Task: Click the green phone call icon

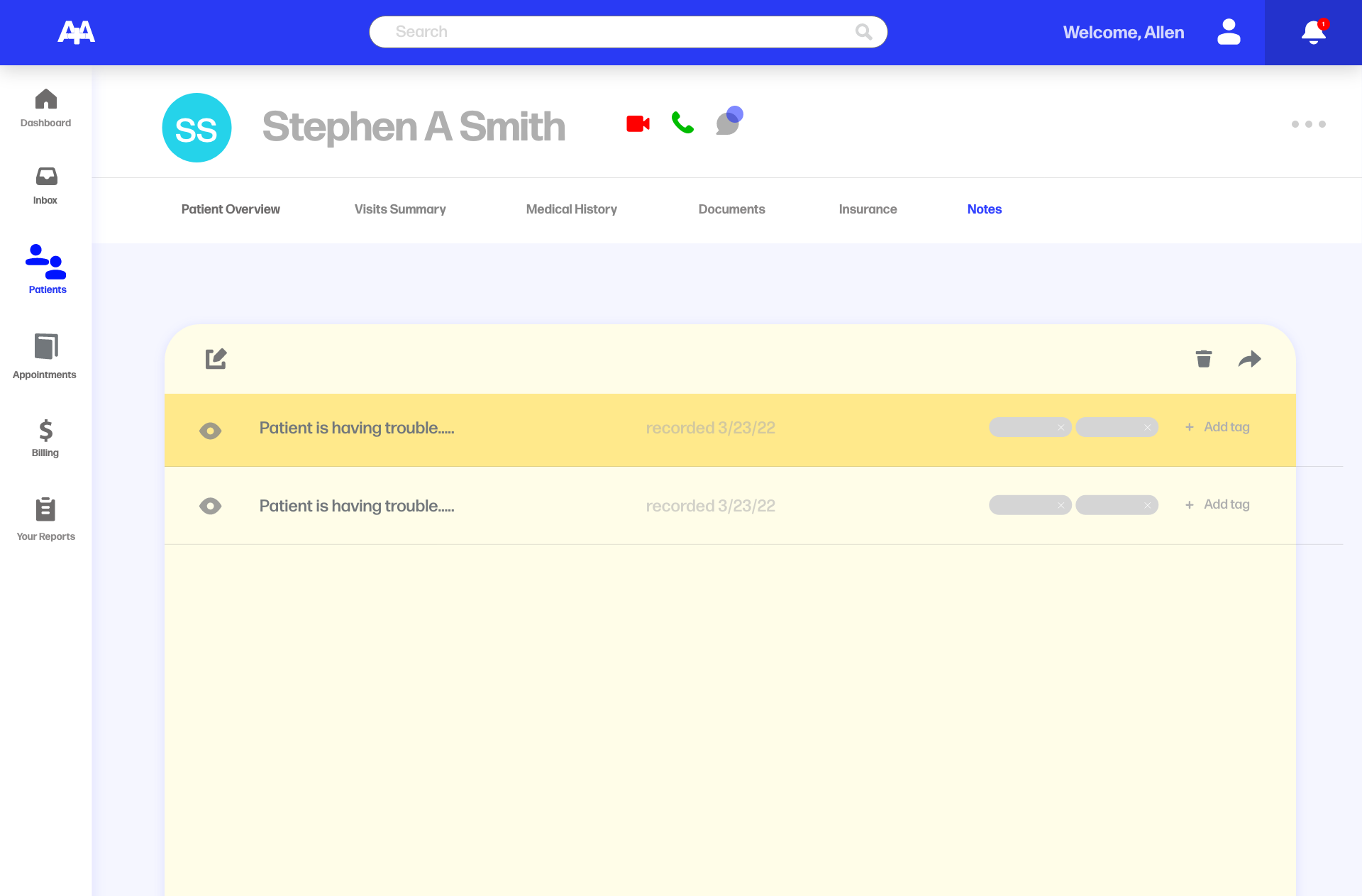Action: pyautogui.click(x=682, y=123)
